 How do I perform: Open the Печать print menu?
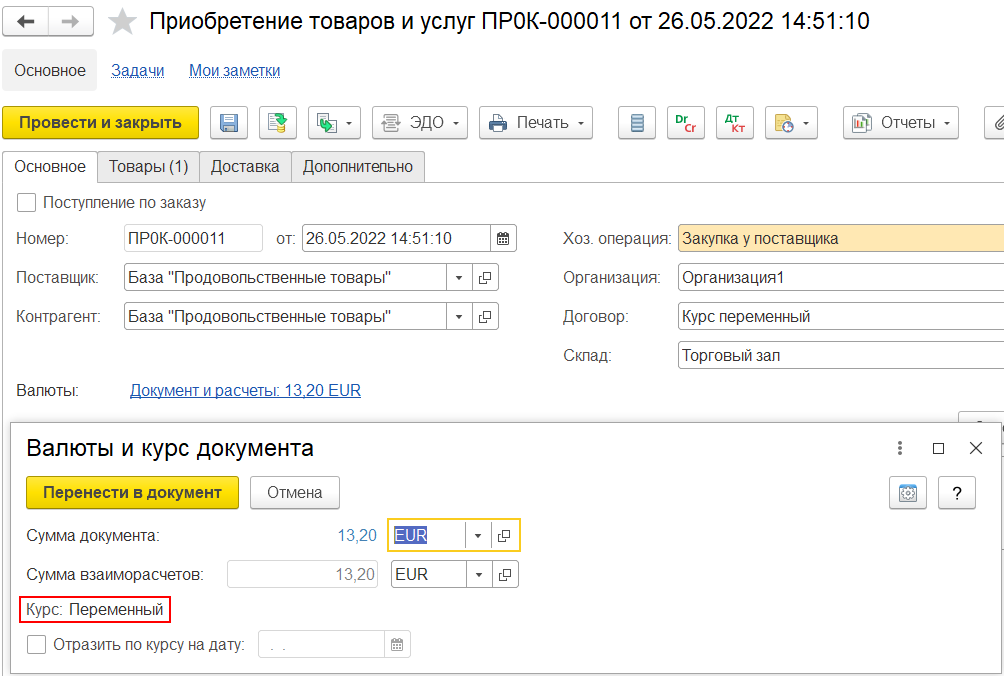536,122
